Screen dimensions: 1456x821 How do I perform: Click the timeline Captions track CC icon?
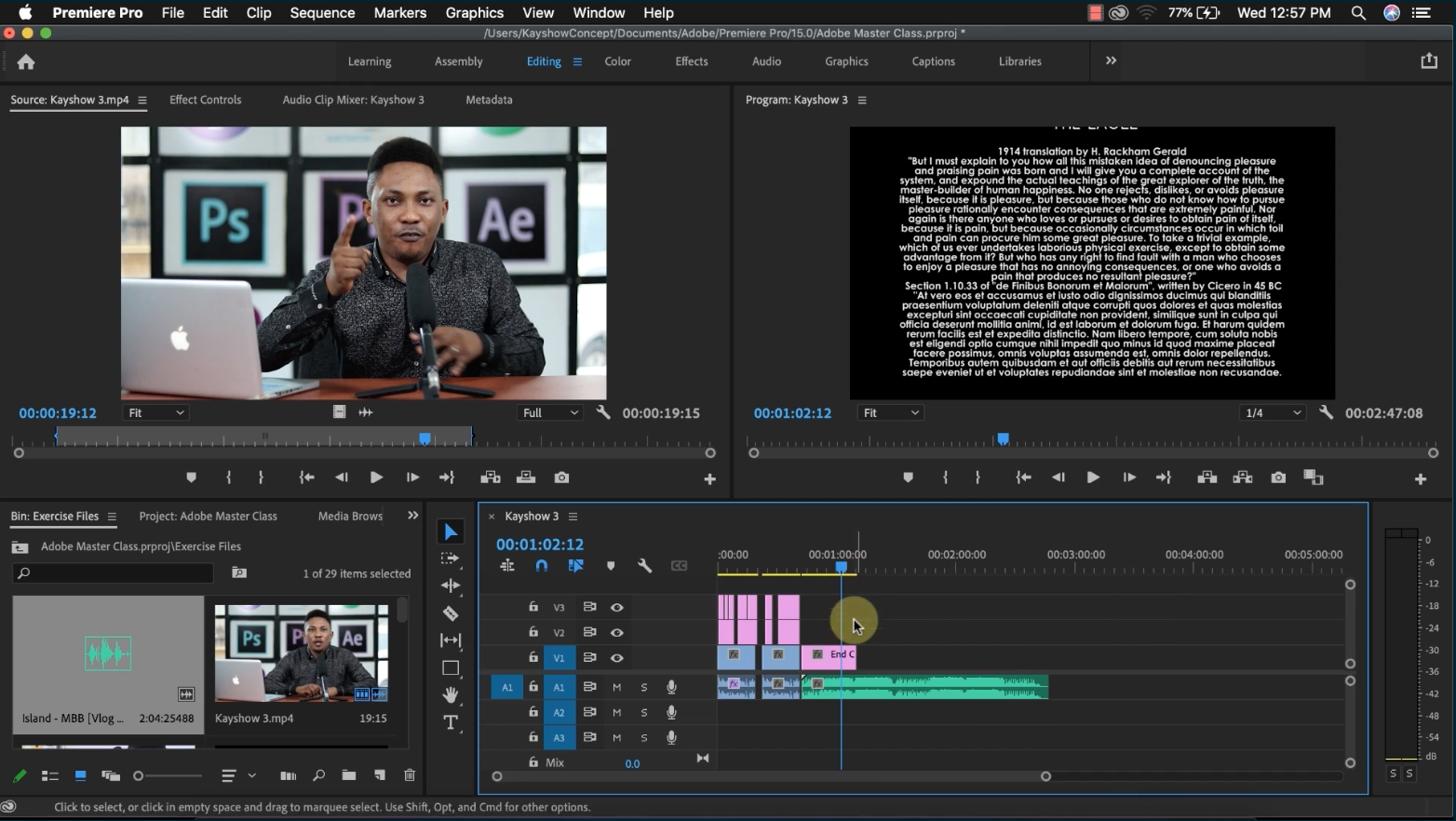(679, 566)
